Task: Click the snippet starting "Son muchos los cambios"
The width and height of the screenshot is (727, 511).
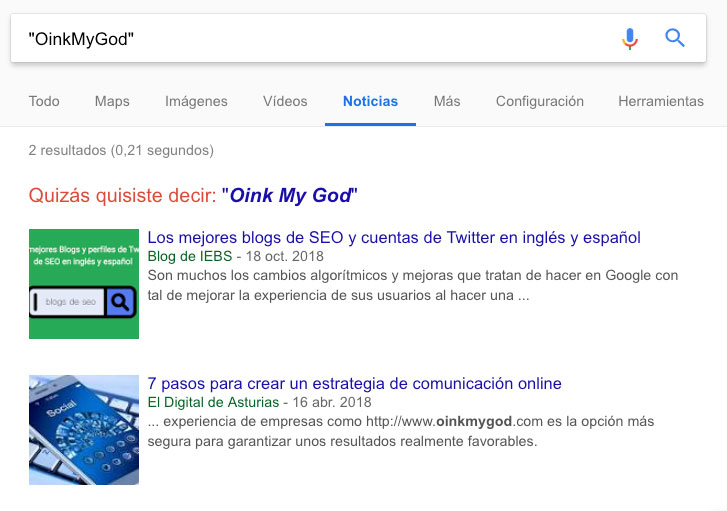Action: click(413, 285)
